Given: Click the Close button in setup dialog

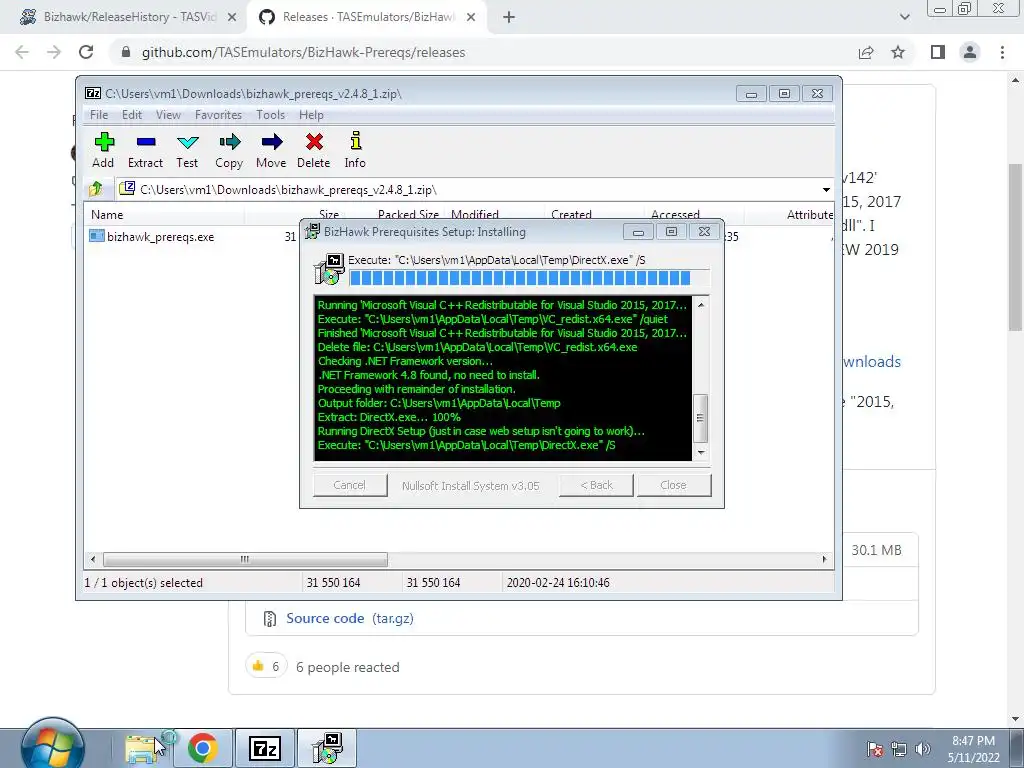Looking at the screenshot, I should 673,485.
